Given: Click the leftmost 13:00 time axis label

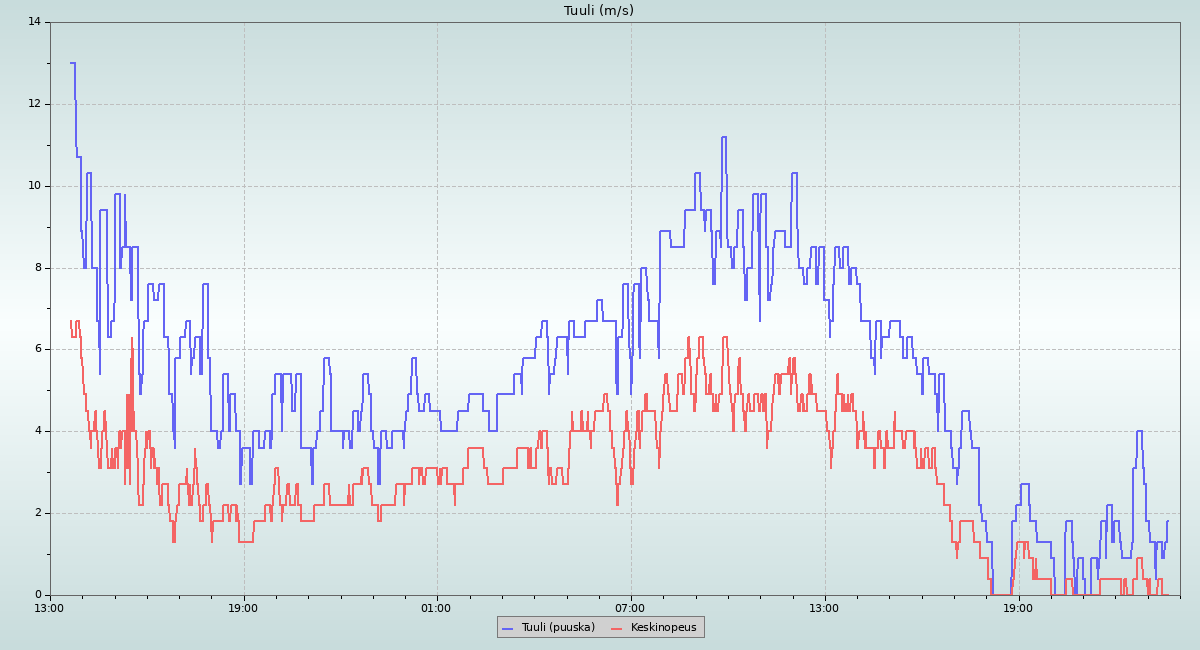Looking at the screenshot, I should click(49, 608).
